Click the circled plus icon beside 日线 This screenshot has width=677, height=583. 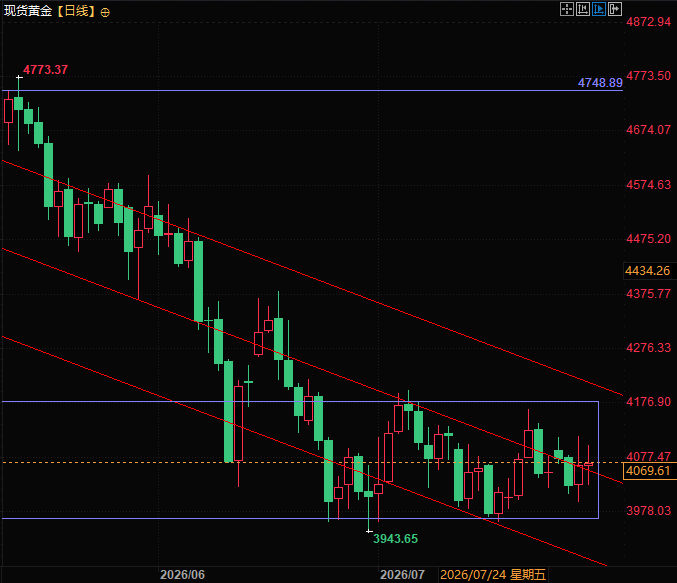(105, 13)
